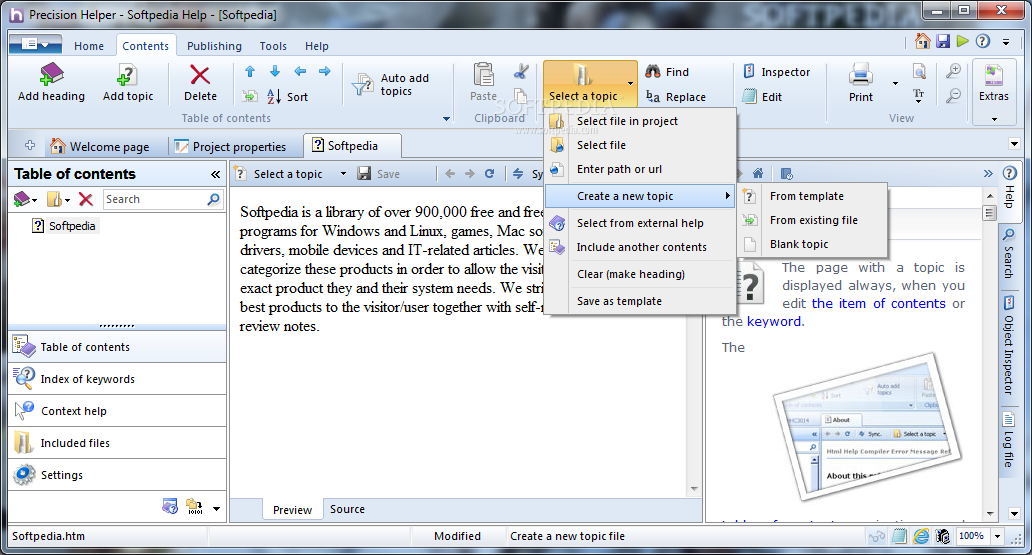The height and width of the screenshot is (555, 1032).
Task: Switch to Source view tab
Action: 347,509
